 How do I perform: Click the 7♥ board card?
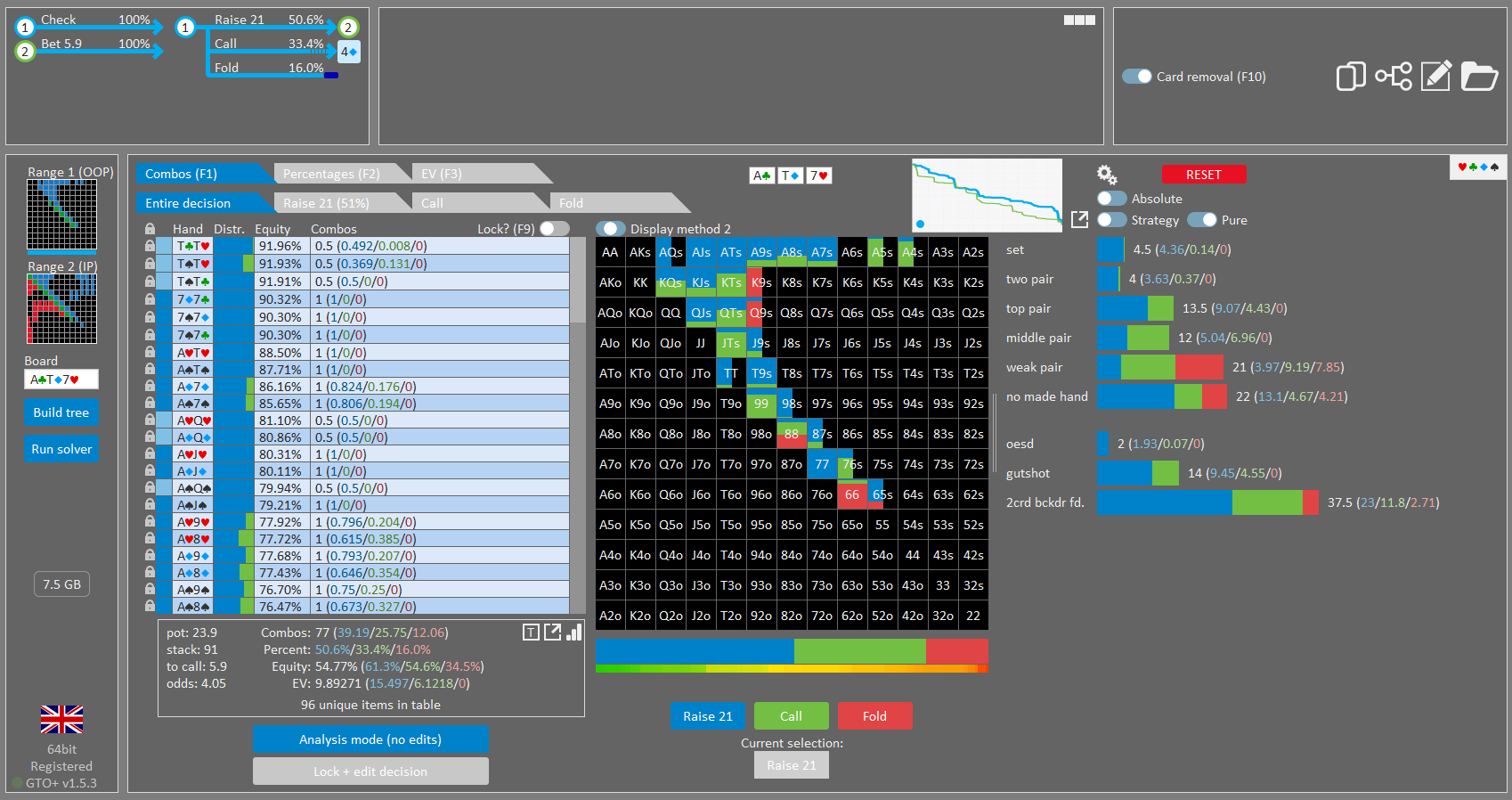click(x=819, y=176)
